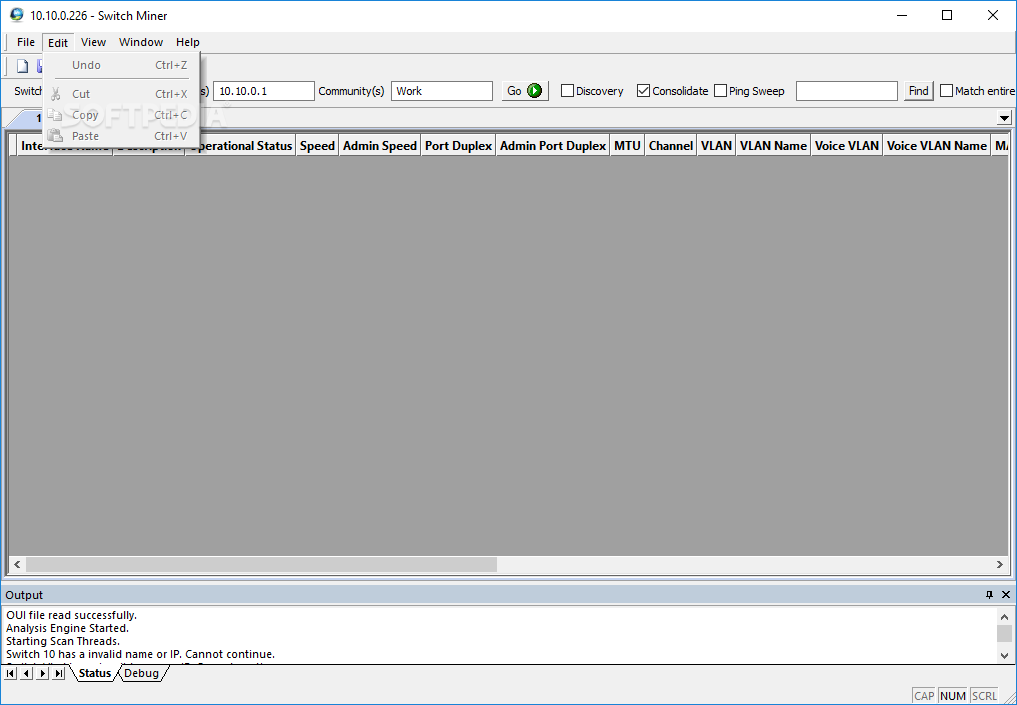Viewport: 1017px width, 705px height.
Task: Click the Output panel pin icon
Action: [989, 595]
